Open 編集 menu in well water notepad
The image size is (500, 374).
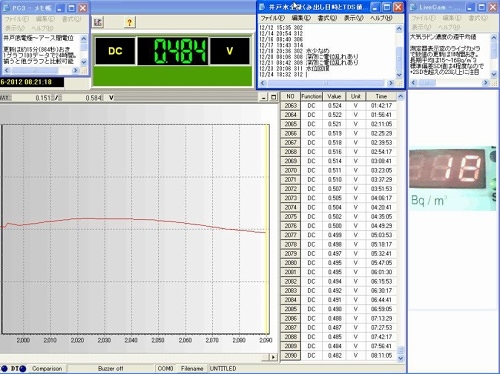coord(301,18)
